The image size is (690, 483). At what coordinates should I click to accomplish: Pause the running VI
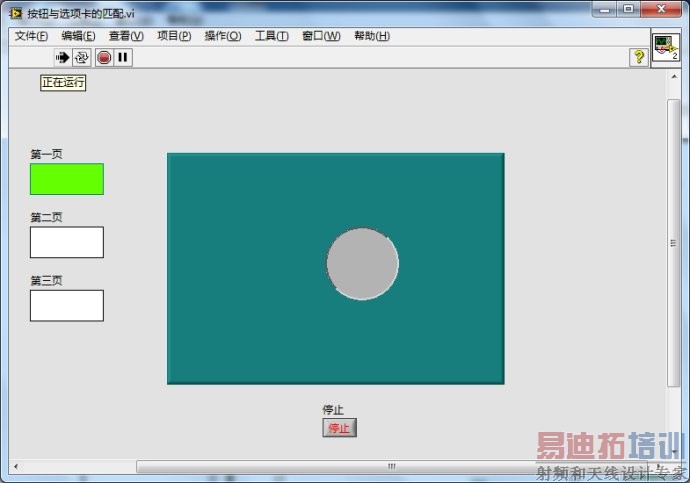point(123,57)
